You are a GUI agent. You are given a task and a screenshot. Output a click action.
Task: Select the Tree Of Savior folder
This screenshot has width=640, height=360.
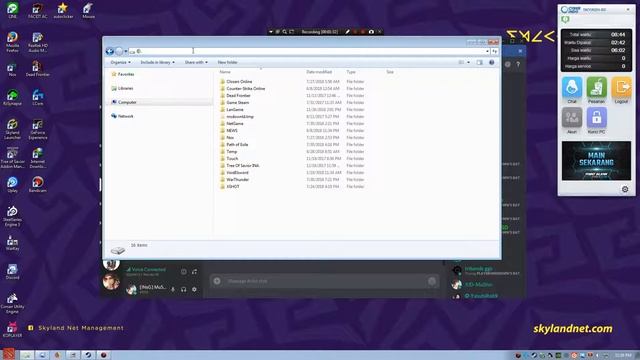tap(242, 165)
